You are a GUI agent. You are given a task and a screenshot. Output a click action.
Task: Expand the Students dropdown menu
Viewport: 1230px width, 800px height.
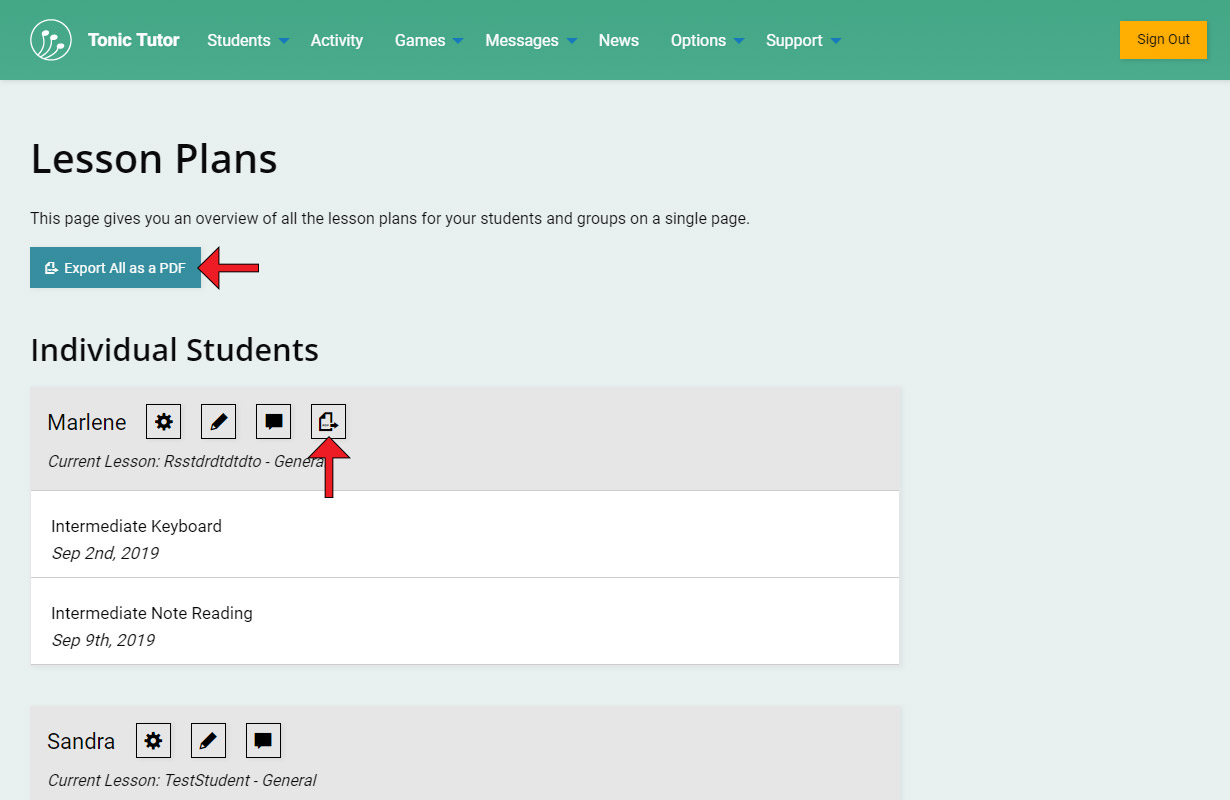point(247,40)
